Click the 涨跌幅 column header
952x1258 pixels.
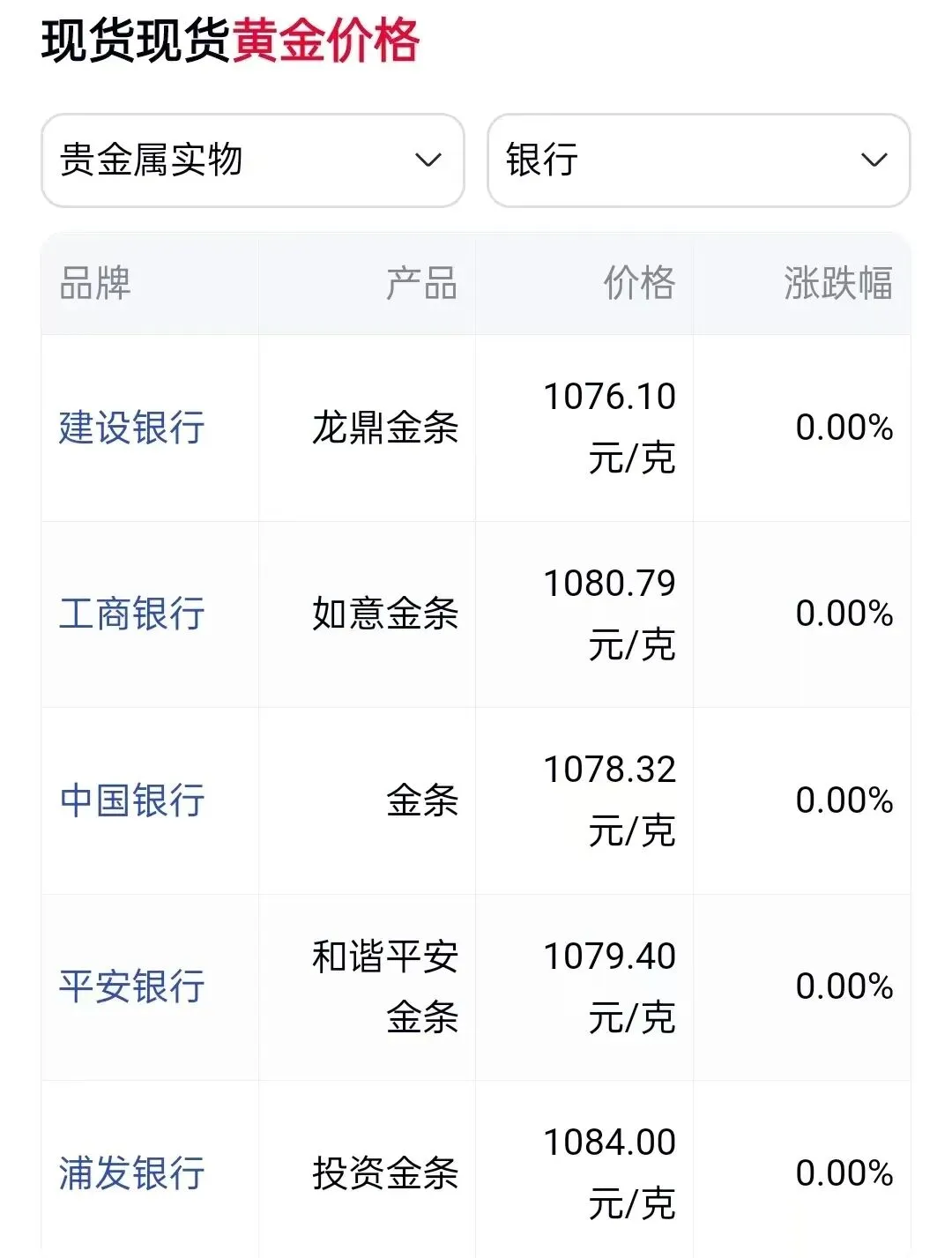pyautogui.click(x=837, y=284)
